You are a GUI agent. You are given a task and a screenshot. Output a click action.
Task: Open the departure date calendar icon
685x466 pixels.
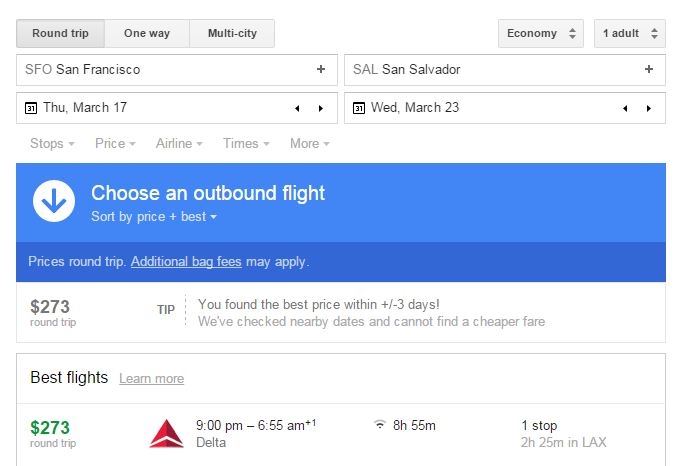31,108
